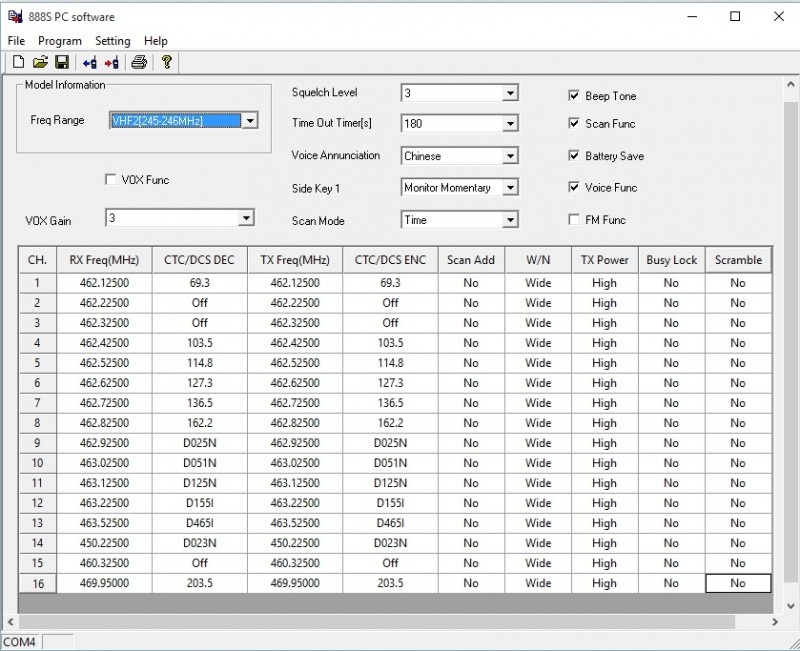Open the Squelch Level dropdown
The image size is (800, 651).
click(510, 93)
